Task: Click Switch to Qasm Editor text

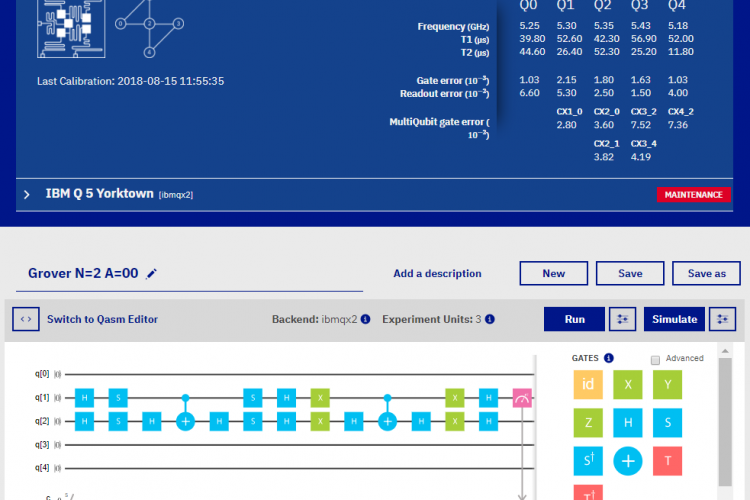Action: pos(102,319)
